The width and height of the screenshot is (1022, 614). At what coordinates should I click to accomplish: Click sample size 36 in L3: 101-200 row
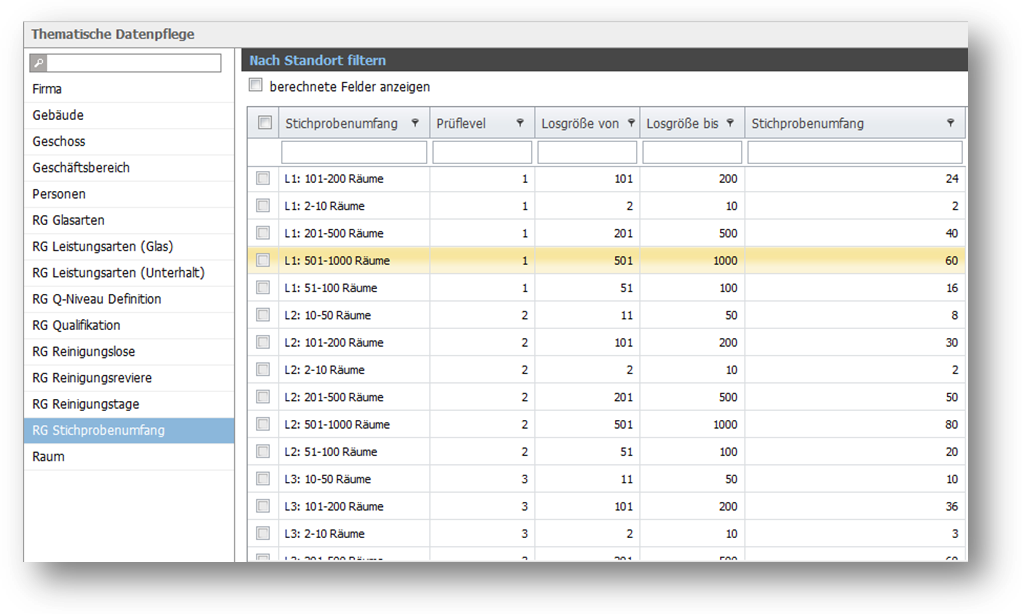tap(952, 506)
